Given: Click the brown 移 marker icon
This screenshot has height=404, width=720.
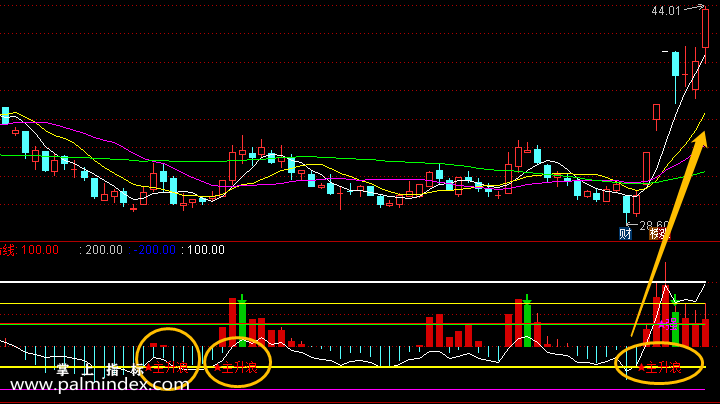Looking at the screenshot, I should [x=655, y=234].
